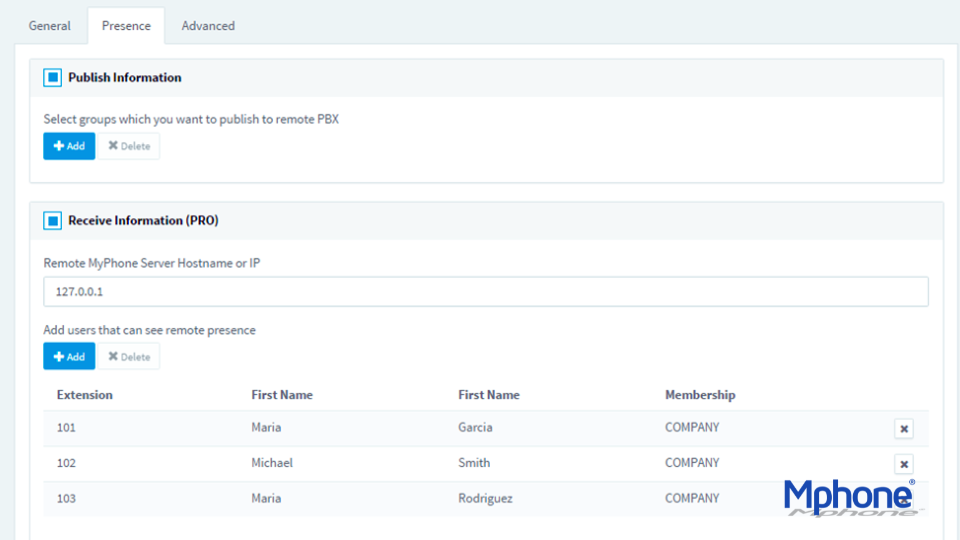Click the surname Smith
The height and width of the screenshot is (540, 960).
pos(474,463)
